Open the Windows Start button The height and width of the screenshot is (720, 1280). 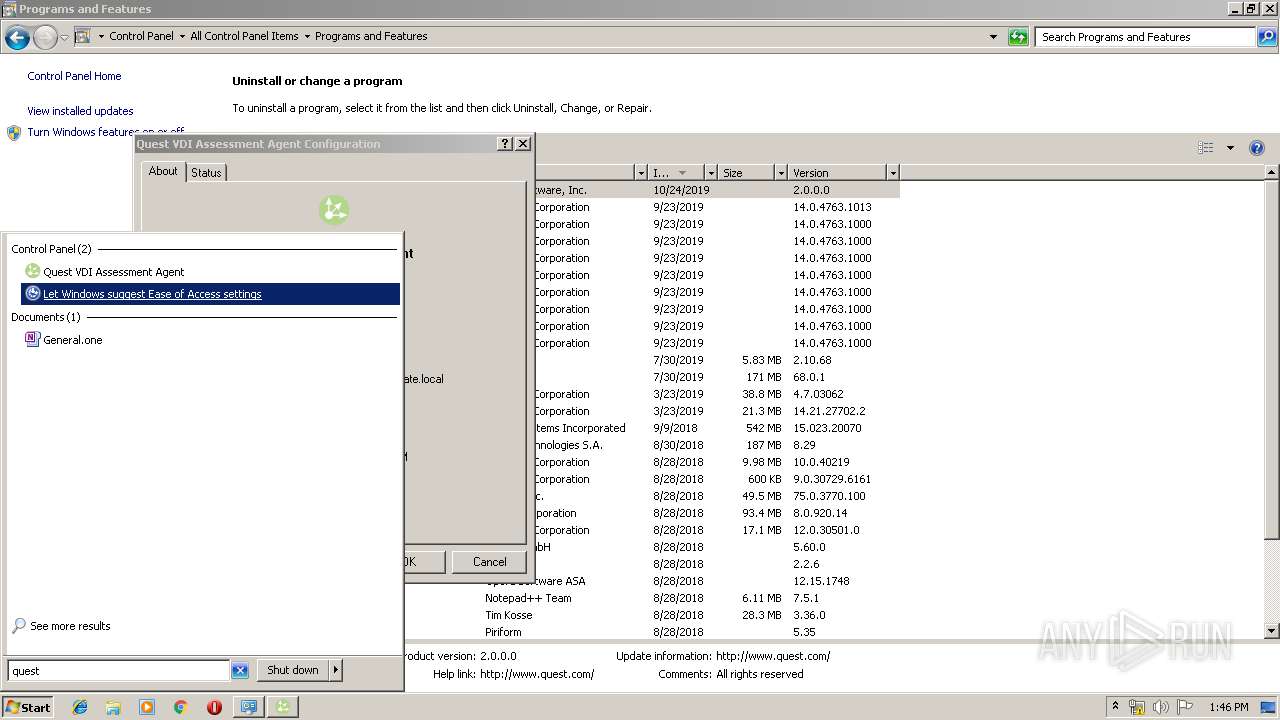28,707
